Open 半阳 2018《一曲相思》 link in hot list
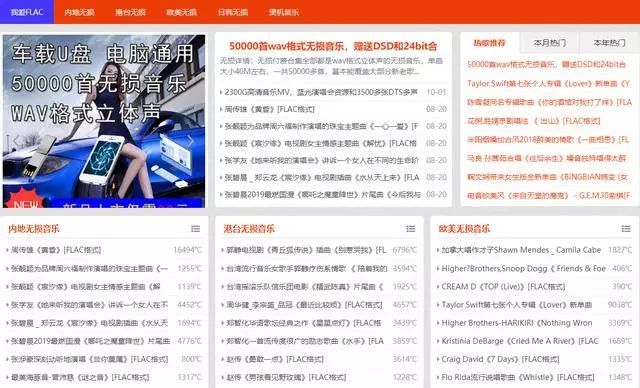Image resolution: width=640 pixels, height=388 pixels. tap(548, 140)
